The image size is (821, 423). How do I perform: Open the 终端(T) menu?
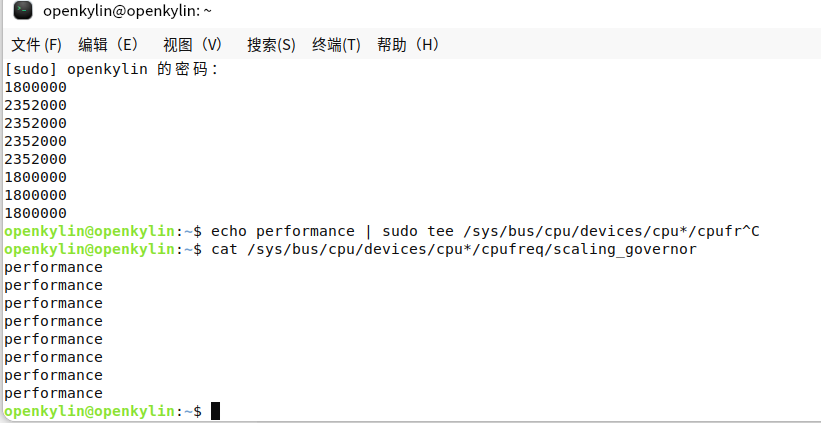point(336,45)
